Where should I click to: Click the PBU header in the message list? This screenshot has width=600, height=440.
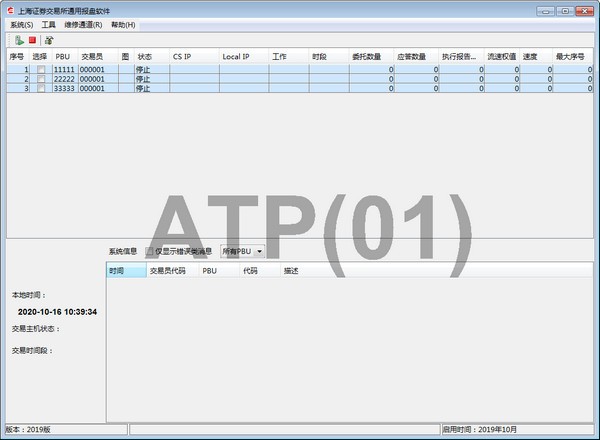coord(220,271)
